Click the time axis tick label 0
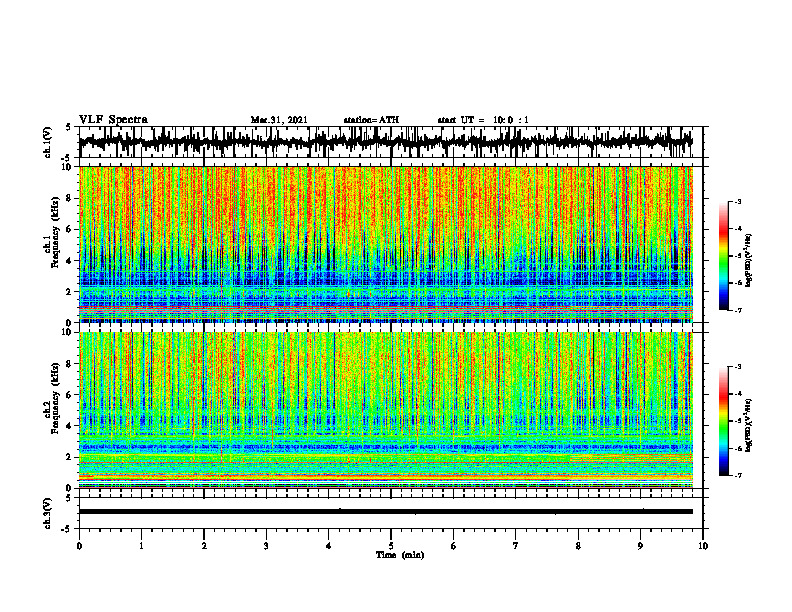792x612 pixels. [x=79, y=546]
